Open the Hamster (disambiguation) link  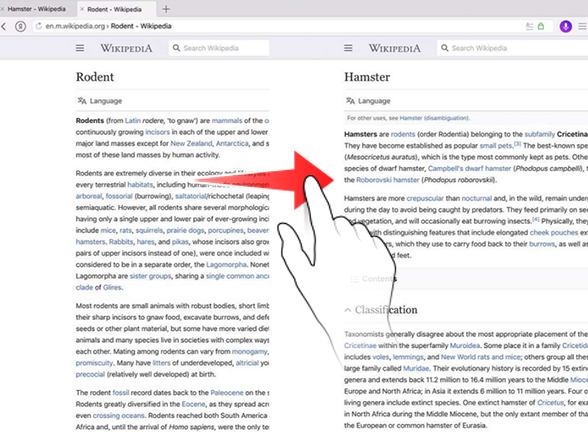tap(434, 118)
